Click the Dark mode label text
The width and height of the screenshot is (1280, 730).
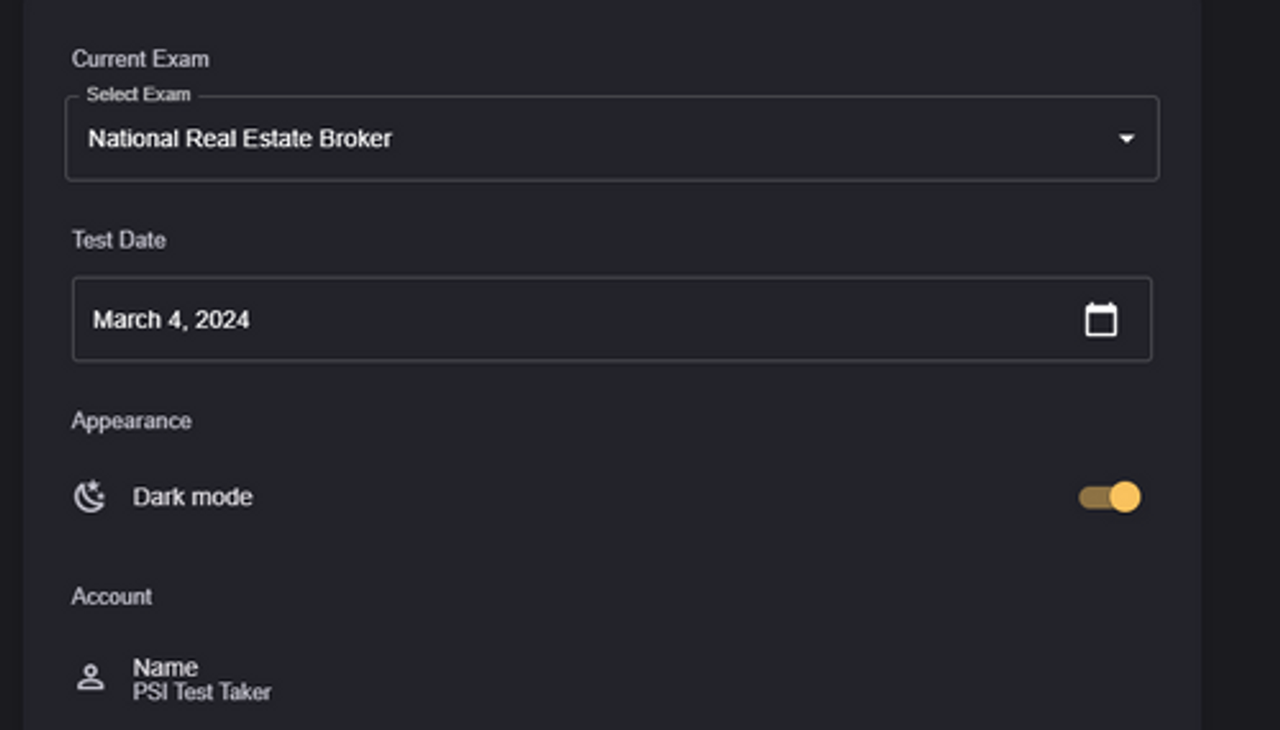point(192,497)
